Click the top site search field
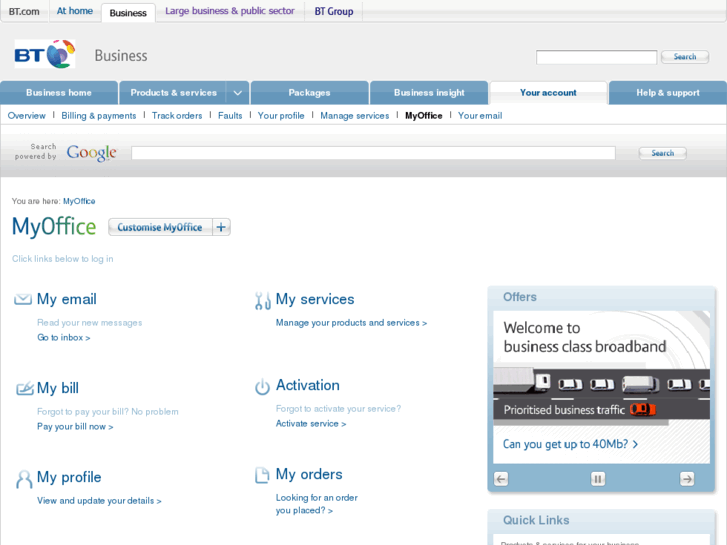 tap(596, 58)
